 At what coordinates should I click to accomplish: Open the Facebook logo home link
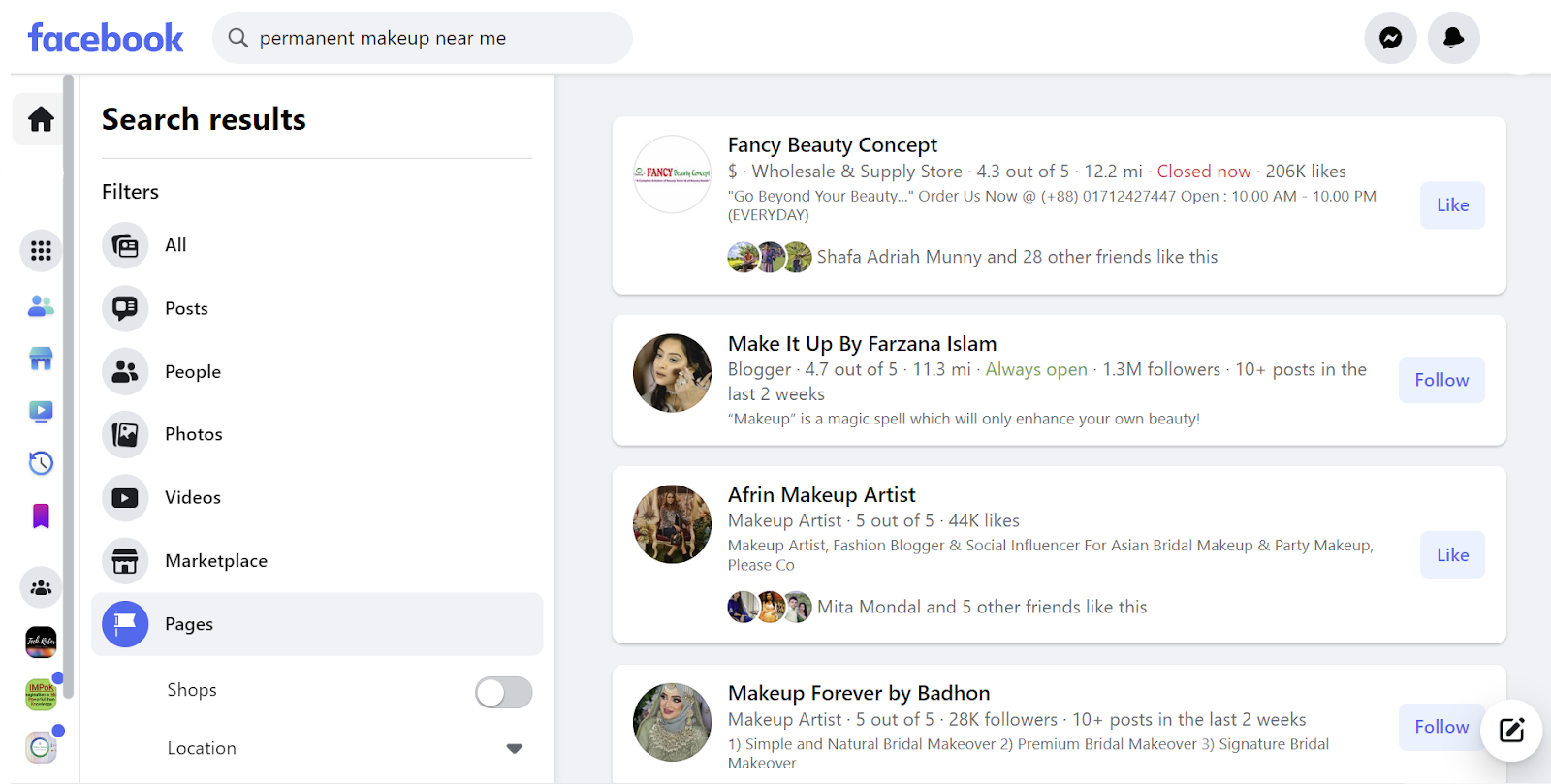(x=106, y=38)
